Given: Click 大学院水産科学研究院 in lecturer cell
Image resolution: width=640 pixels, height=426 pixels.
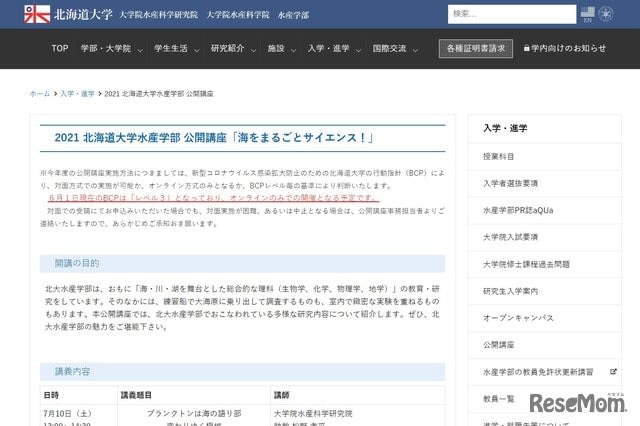Looking at the screenshot, I should 313,413.
